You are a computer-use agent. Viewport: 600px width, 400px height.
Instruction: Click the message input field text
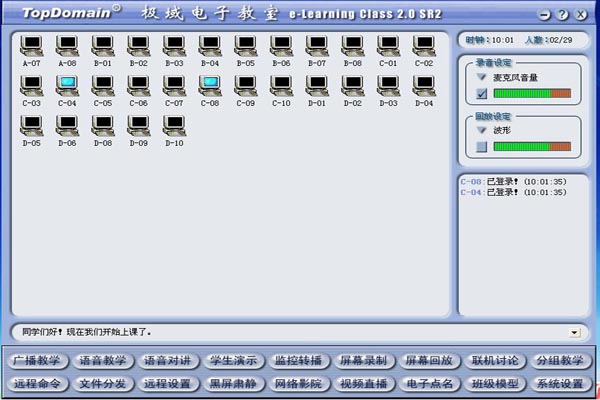coord(86,332)
